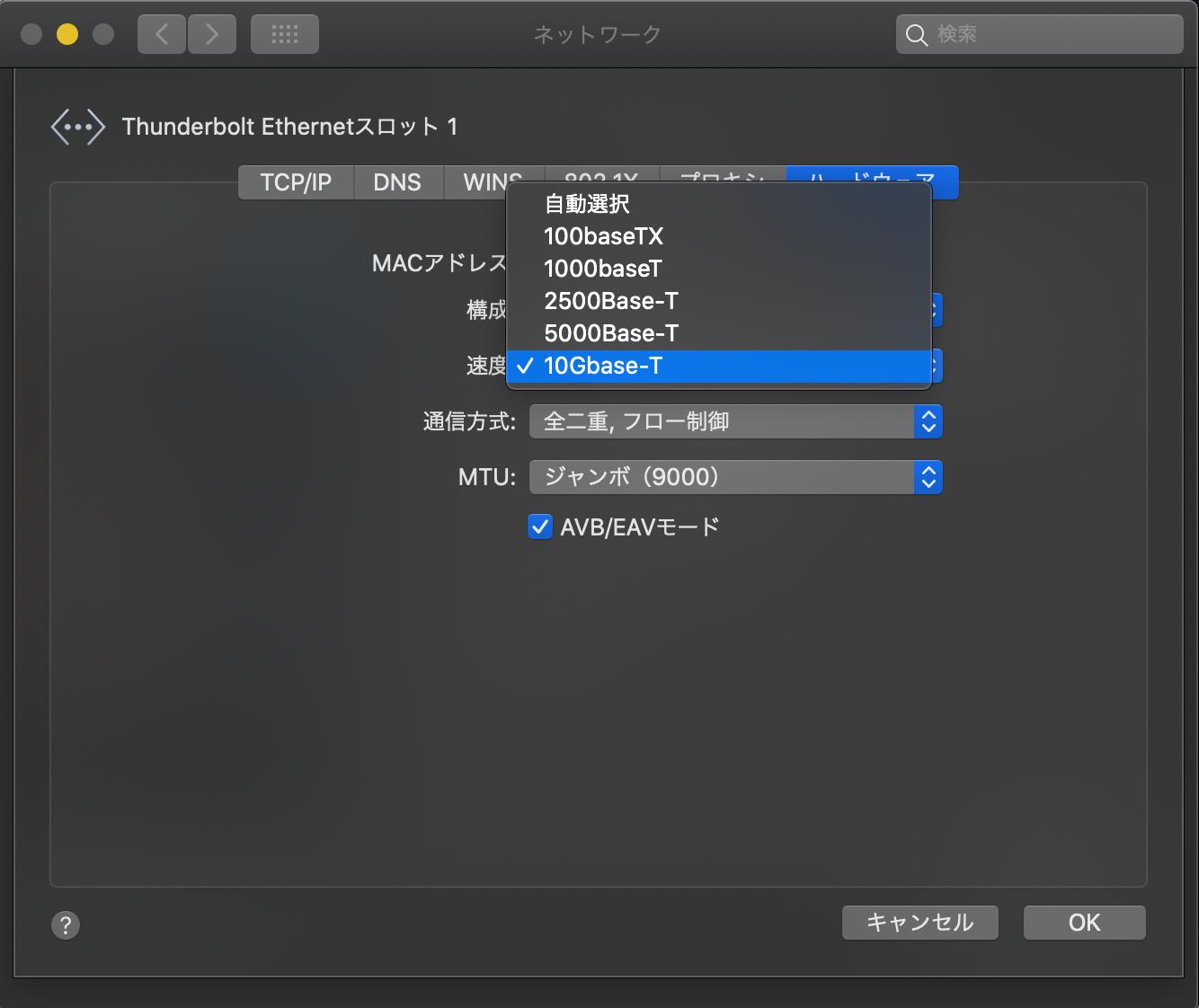The width and height of the screenshot is (1199, 1008).
Task: Choose 100baseTX from the open menu
Action: (603, 236)
